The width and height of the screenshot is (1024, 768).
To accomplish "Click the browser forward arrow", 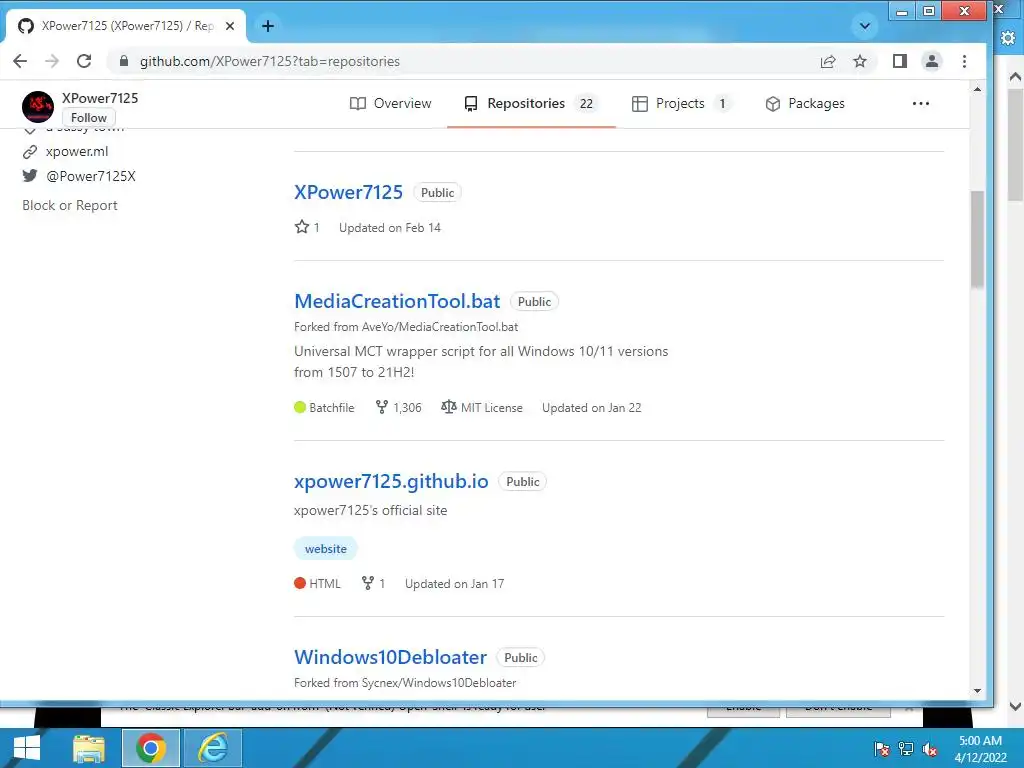I will [x=52, y=61].
